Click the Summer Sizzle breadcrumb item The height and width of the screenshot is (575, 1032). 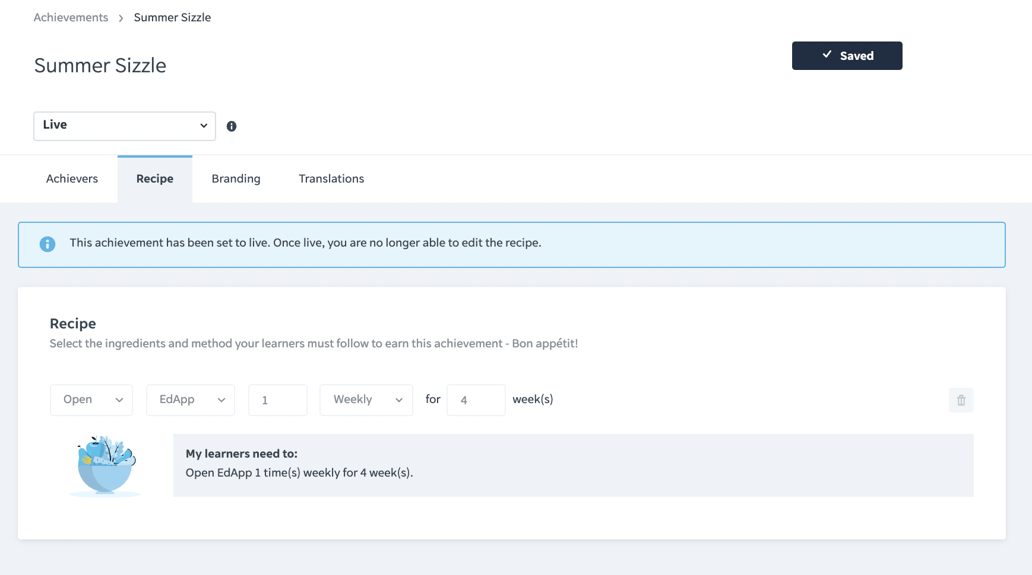point(172,18)
